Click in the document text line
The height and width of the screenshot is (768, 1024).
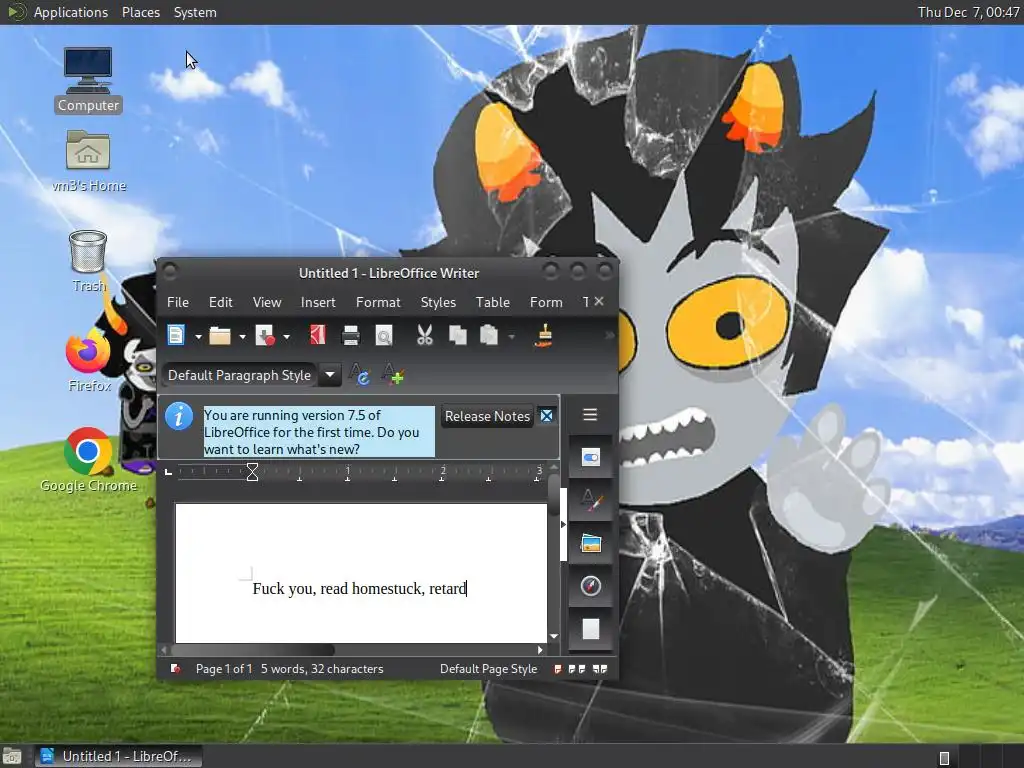(360, 588)
